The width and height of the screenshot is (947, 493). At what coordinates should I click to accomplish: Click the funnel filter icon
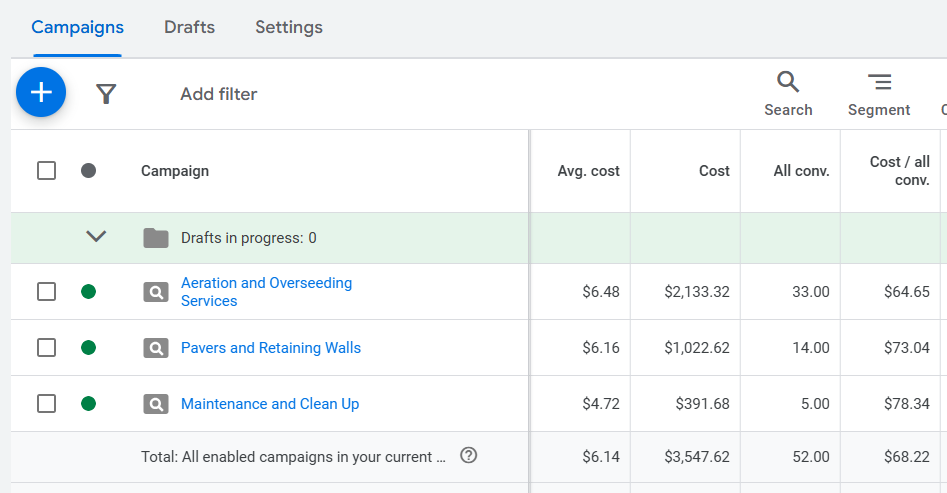[106, 94]
